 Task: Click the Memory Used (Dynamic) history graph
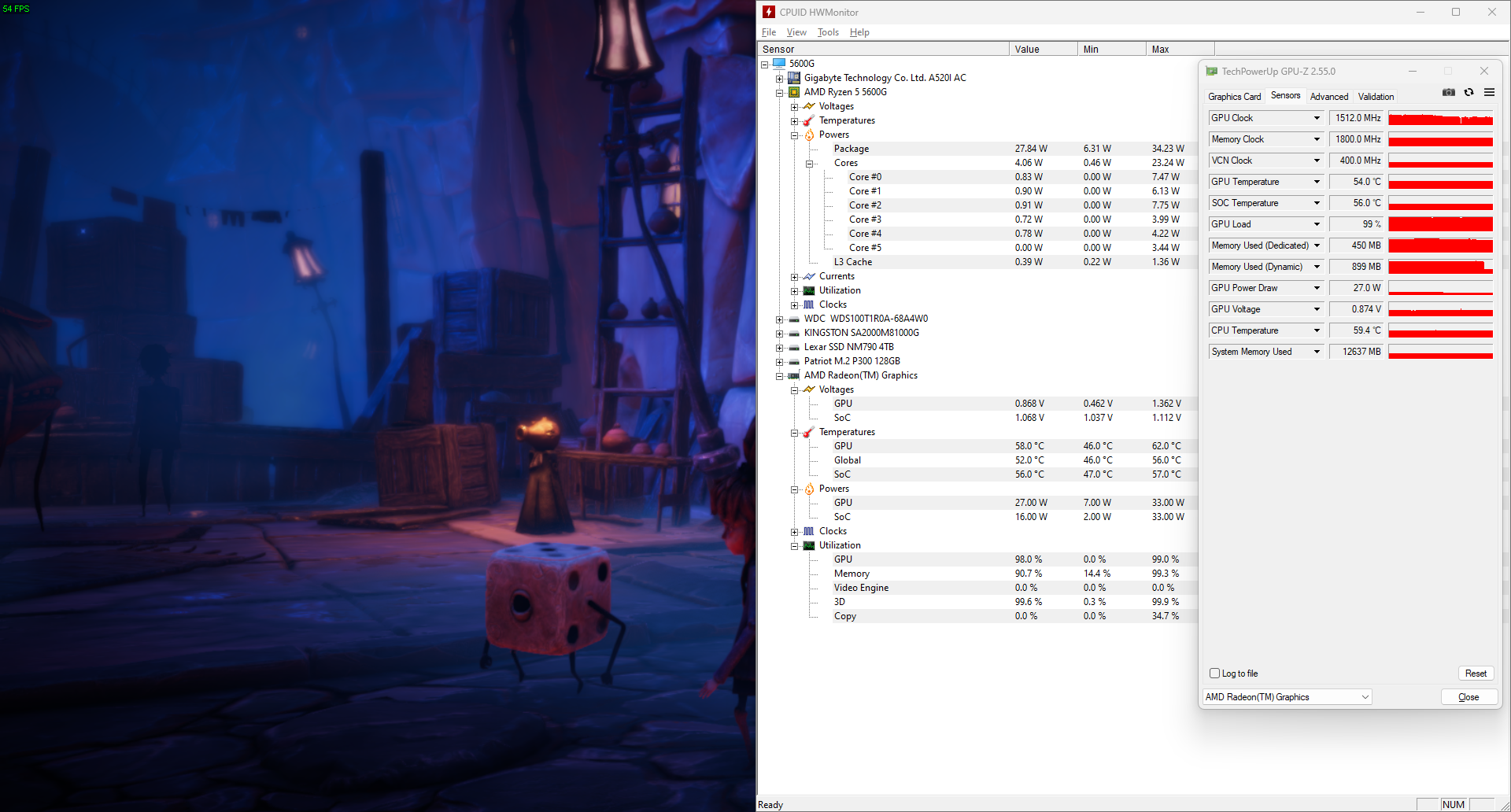click(x=1440, y=267)
